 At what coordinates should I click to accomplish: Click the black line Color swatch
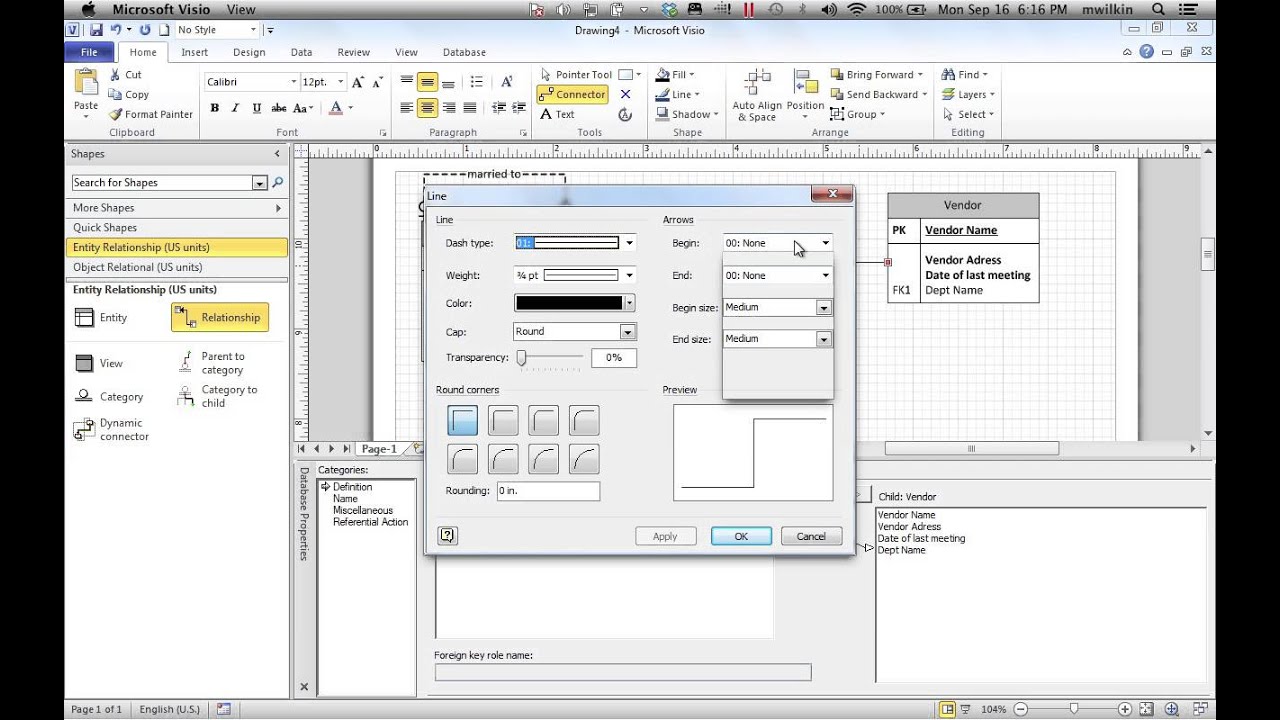pyautogui.click(x=568, y=303)
